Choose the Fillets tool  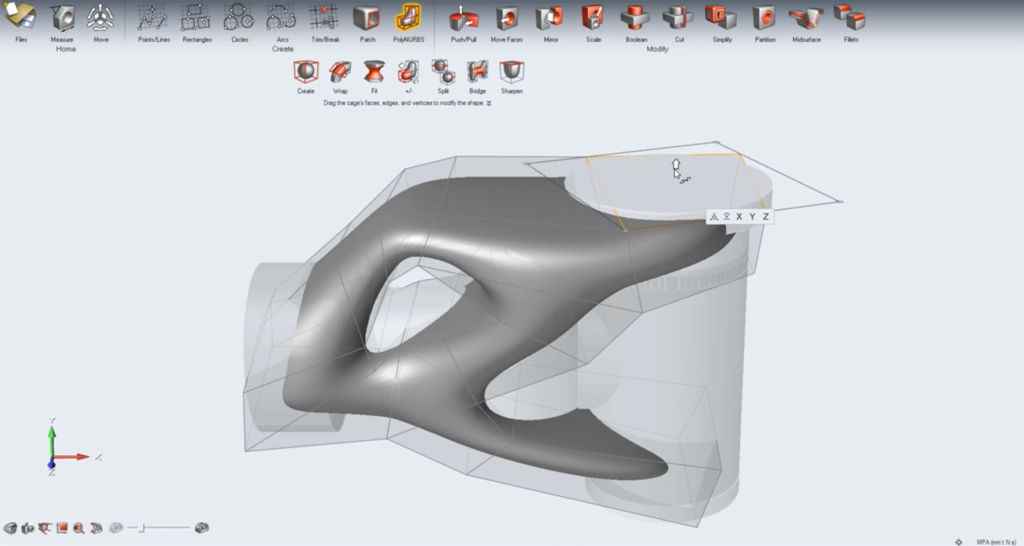(x=850, y=18)
